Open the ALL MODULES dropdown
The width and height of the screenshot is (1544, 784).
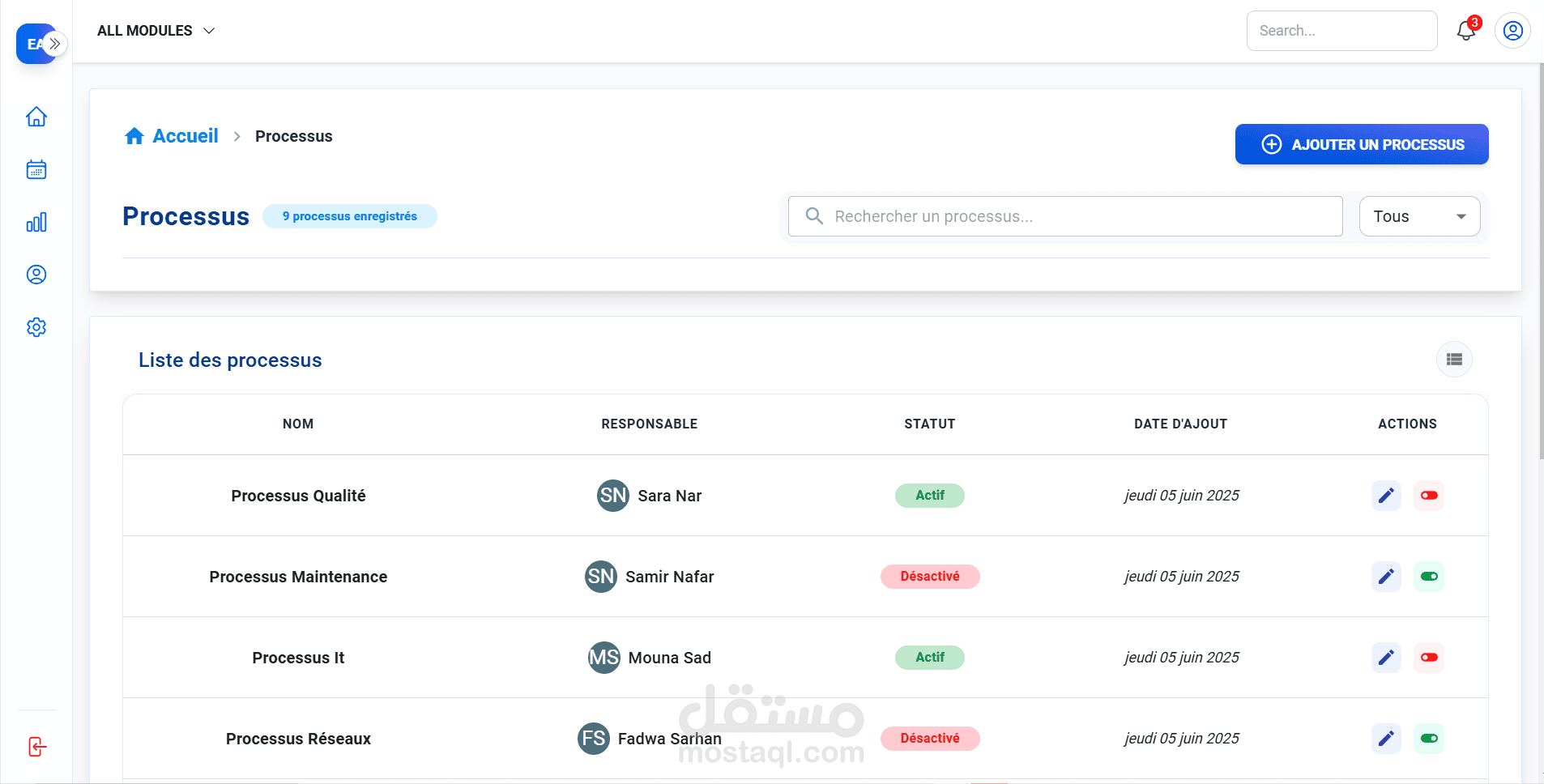156,31
